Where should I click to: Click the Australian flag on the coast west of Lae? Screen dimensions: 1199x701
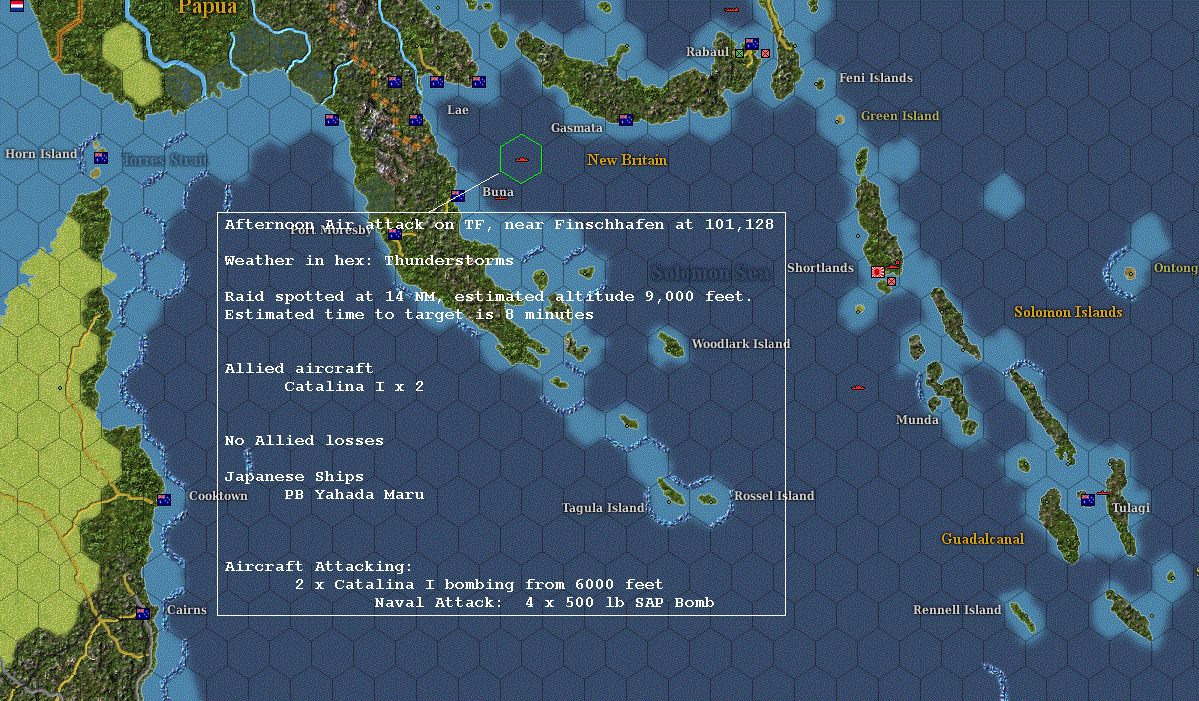pyautogui.click(x=332, y=119)
